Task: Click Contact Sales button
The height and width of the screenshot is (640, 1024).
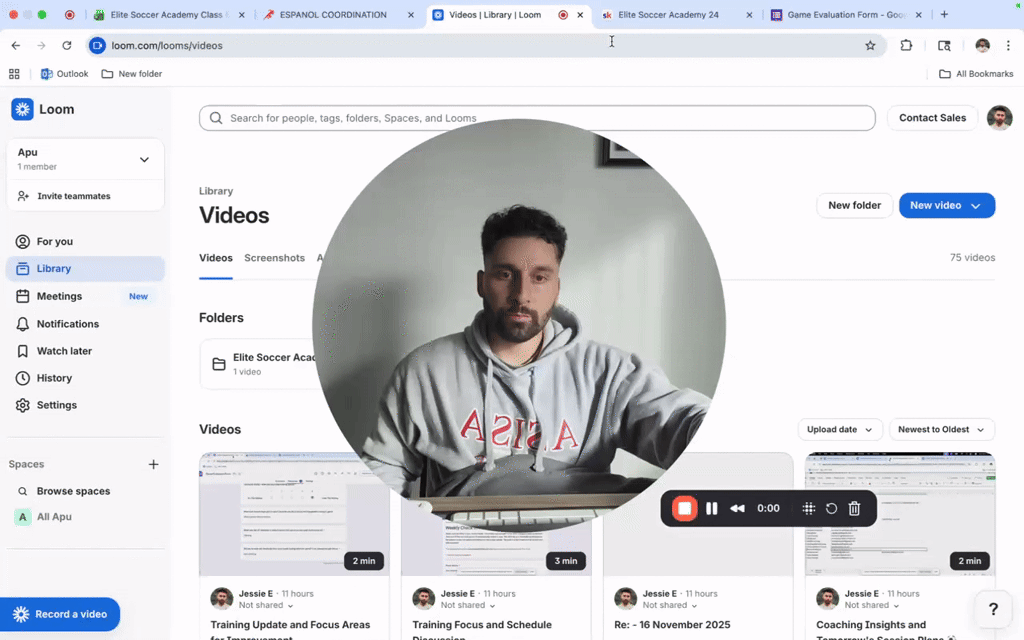Action: (x=932, y=118)
